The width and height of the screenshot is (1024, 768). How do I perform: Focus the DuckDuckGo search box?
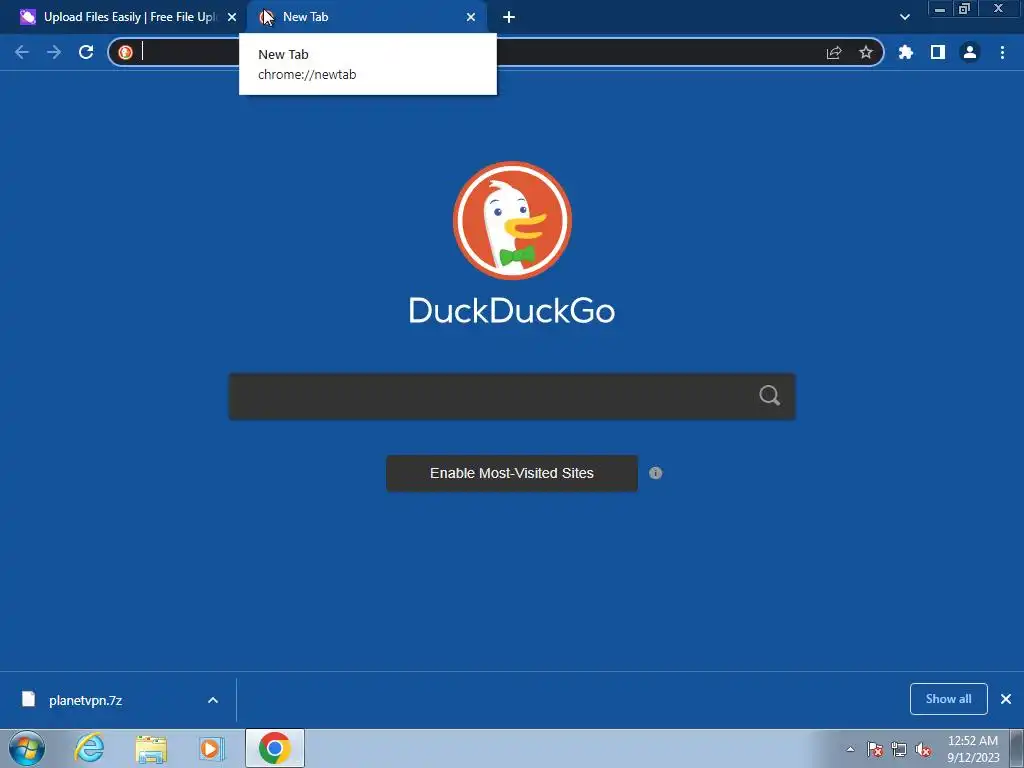[512, 396]
